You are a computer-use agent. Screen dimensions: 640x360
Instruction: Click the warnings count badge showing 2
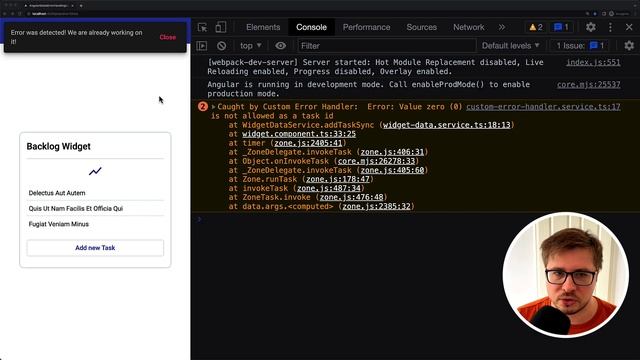[536, 27]
